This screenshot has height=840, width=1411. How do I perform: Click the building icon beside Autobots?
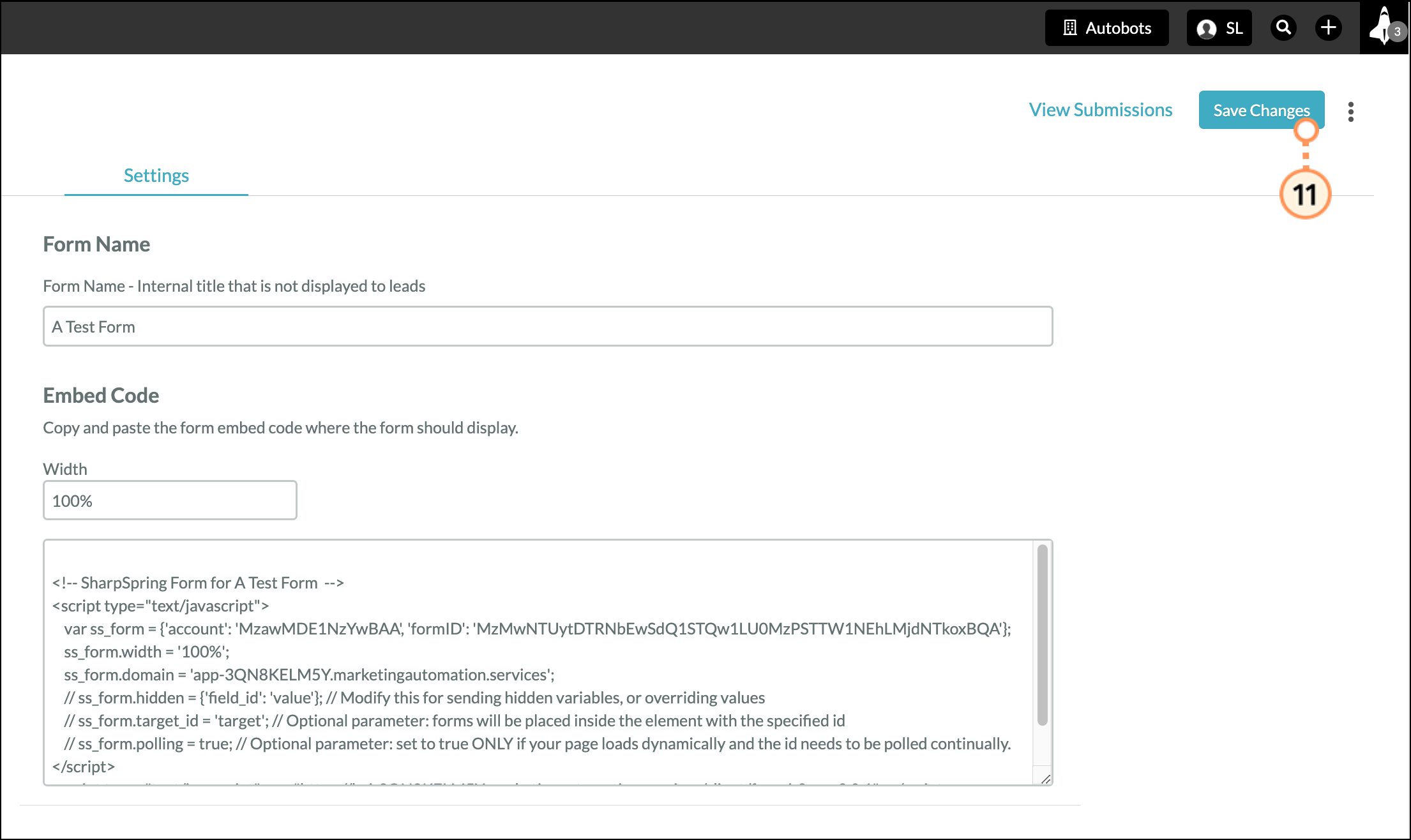1070,28
